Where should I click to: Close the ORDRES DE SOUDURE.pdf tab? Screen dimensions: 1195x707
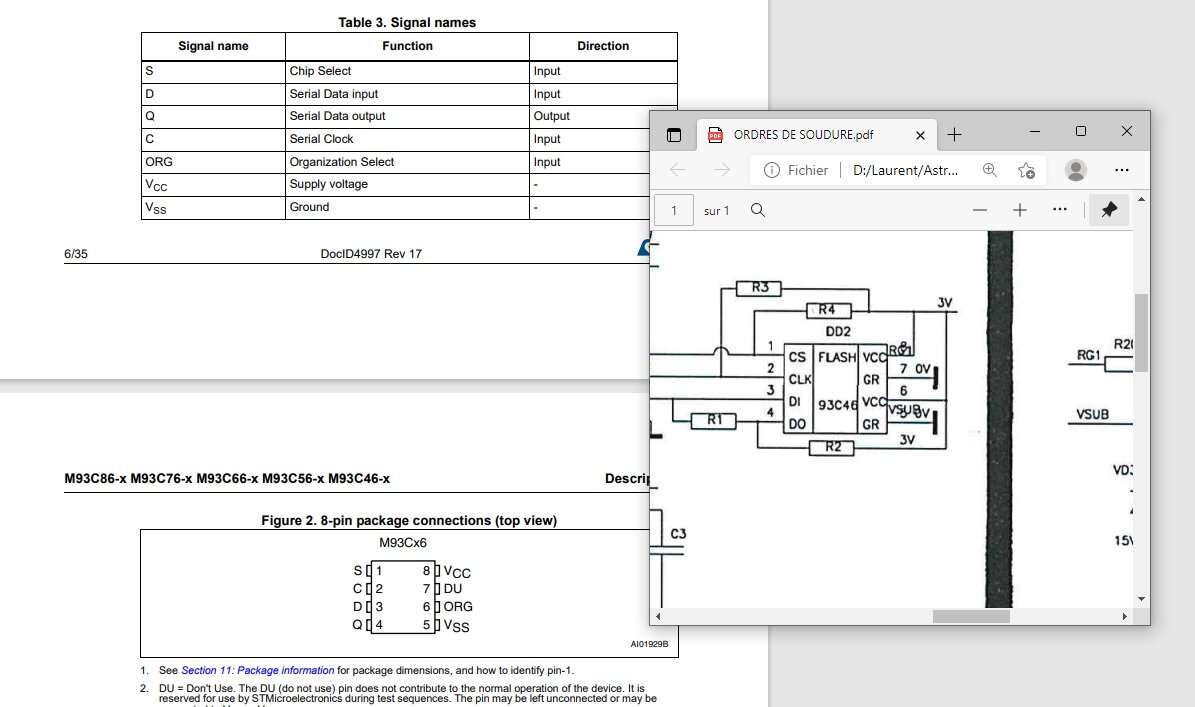point(920,135)
